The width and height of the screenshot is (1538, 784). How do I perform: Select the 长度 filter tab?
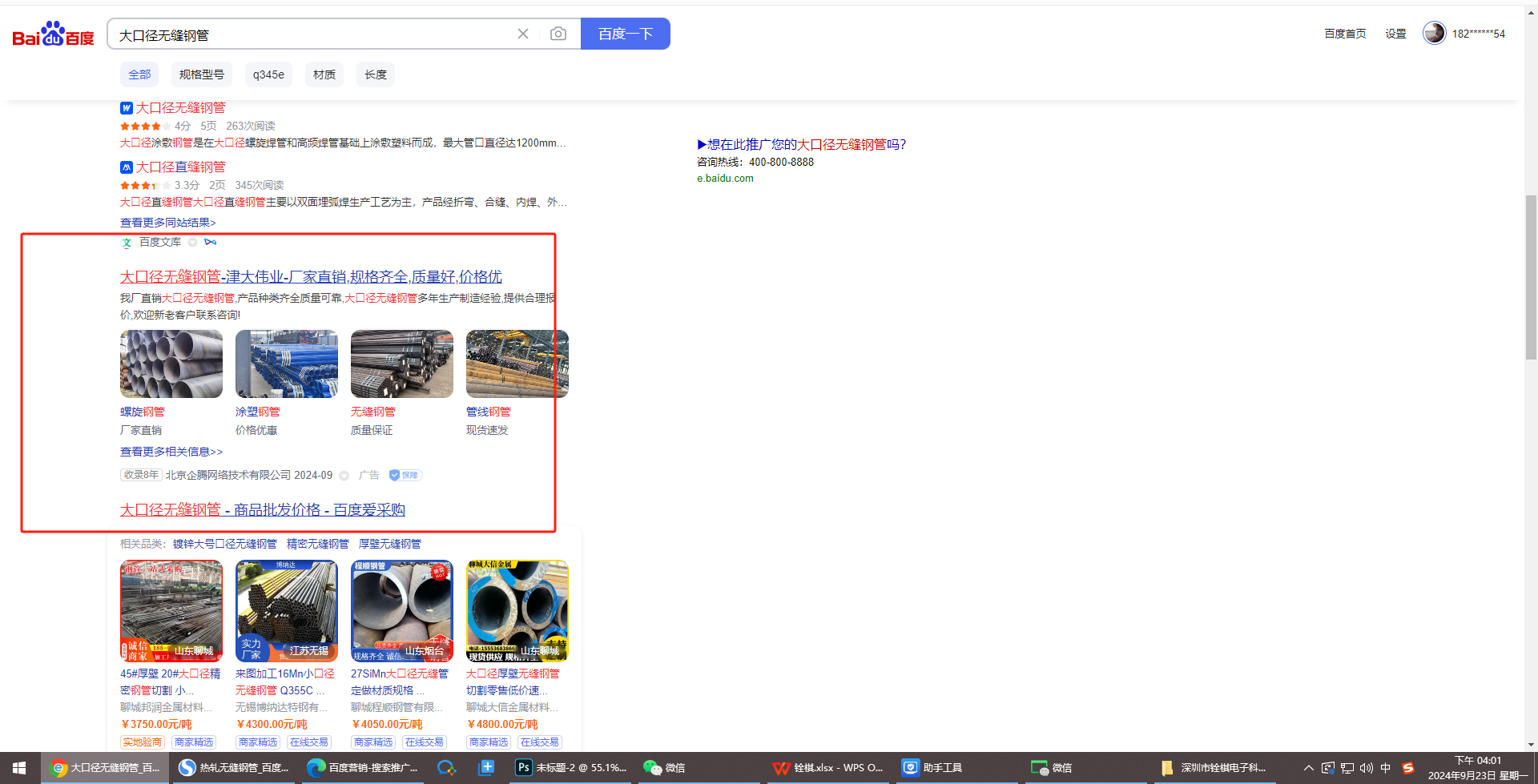point(376,74)
